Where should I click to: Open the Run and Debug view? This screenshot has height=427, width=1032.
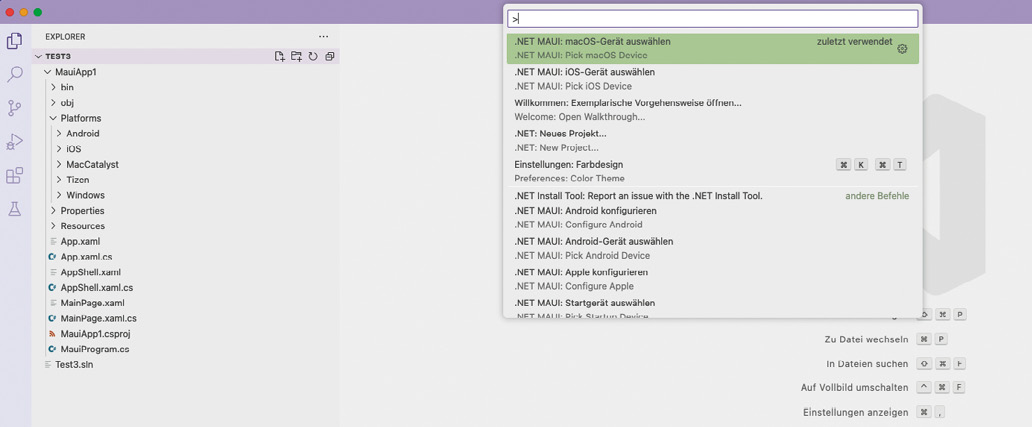coord(14,141)
